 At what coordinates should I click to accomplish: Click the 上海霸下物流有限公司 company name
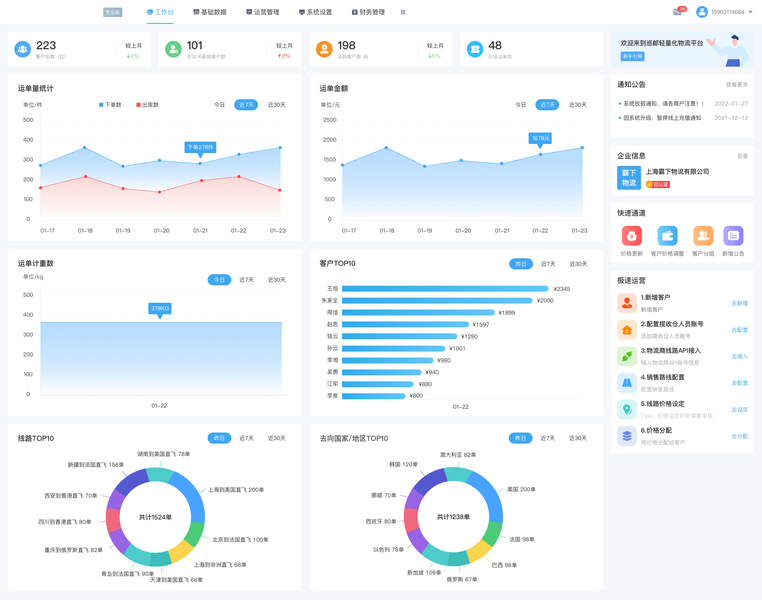click(x=677, y=171)
